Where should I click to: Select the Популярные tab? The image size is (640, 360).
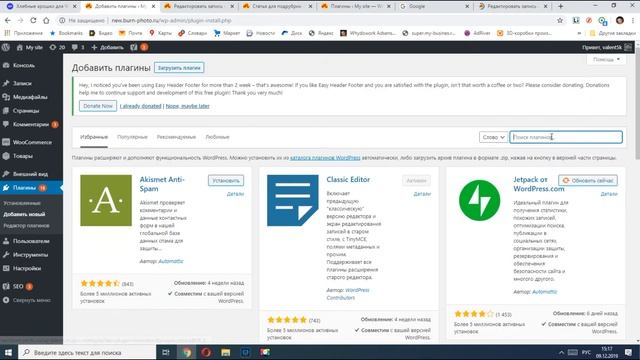(x=132, y=137)
